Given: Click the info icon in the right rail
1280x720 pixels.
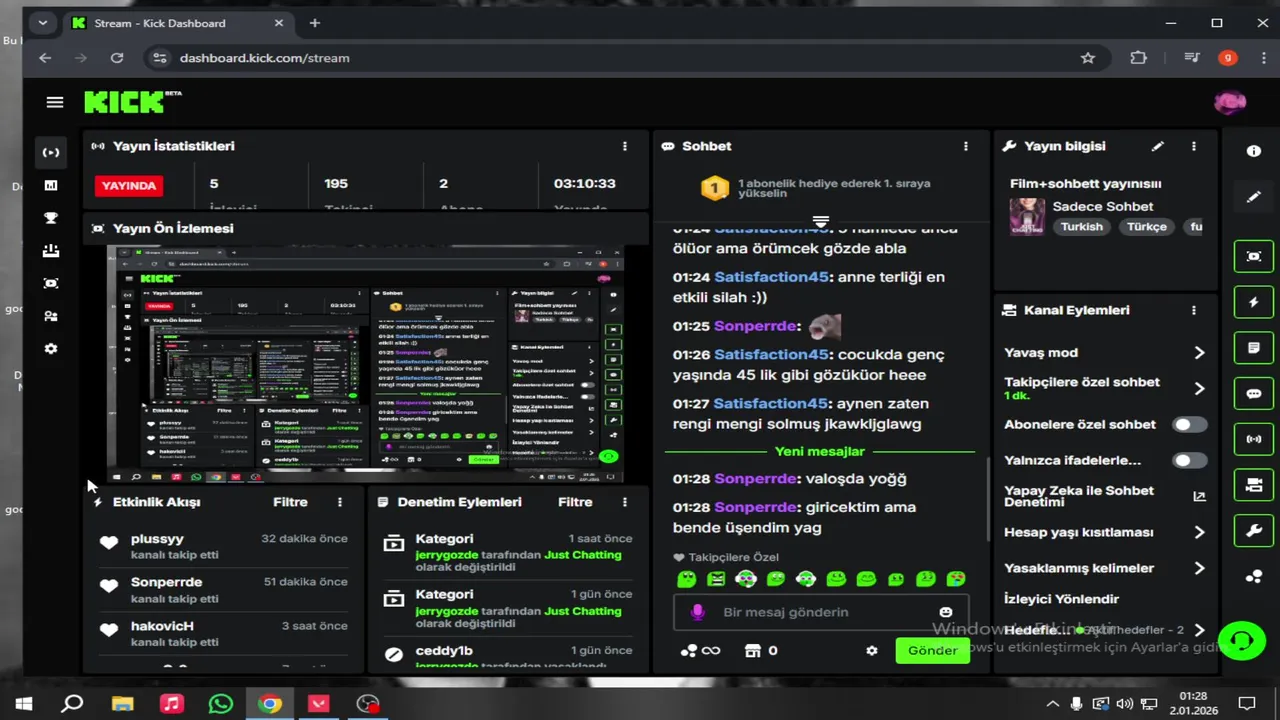Looking at the screenshot, I should (1254, 151).
